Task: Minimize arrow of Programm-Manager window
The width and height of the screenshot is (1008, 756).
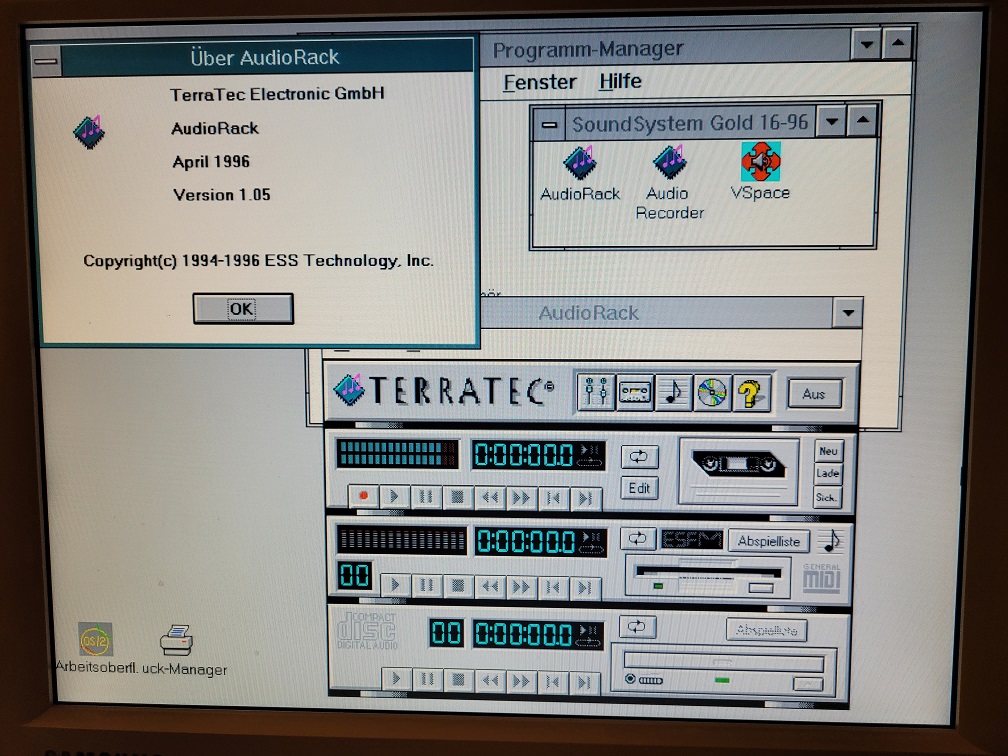Action: 867,45
